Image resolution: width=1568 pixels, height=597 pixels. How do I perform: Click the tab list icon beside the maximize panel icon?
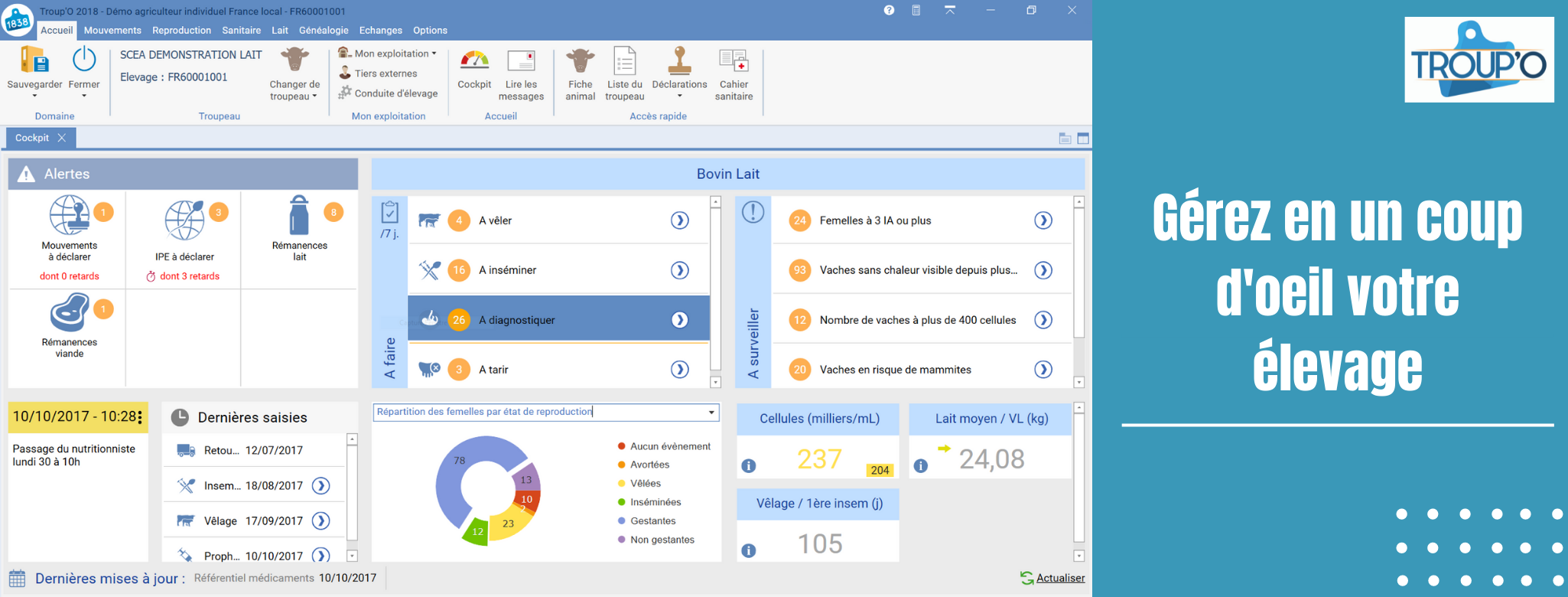click(1065, 139)
